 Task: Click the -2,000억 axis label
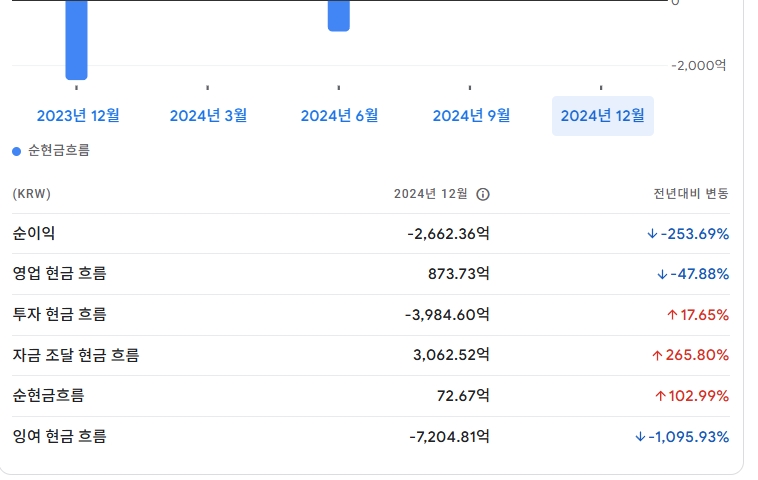click(x=699, y=65)
